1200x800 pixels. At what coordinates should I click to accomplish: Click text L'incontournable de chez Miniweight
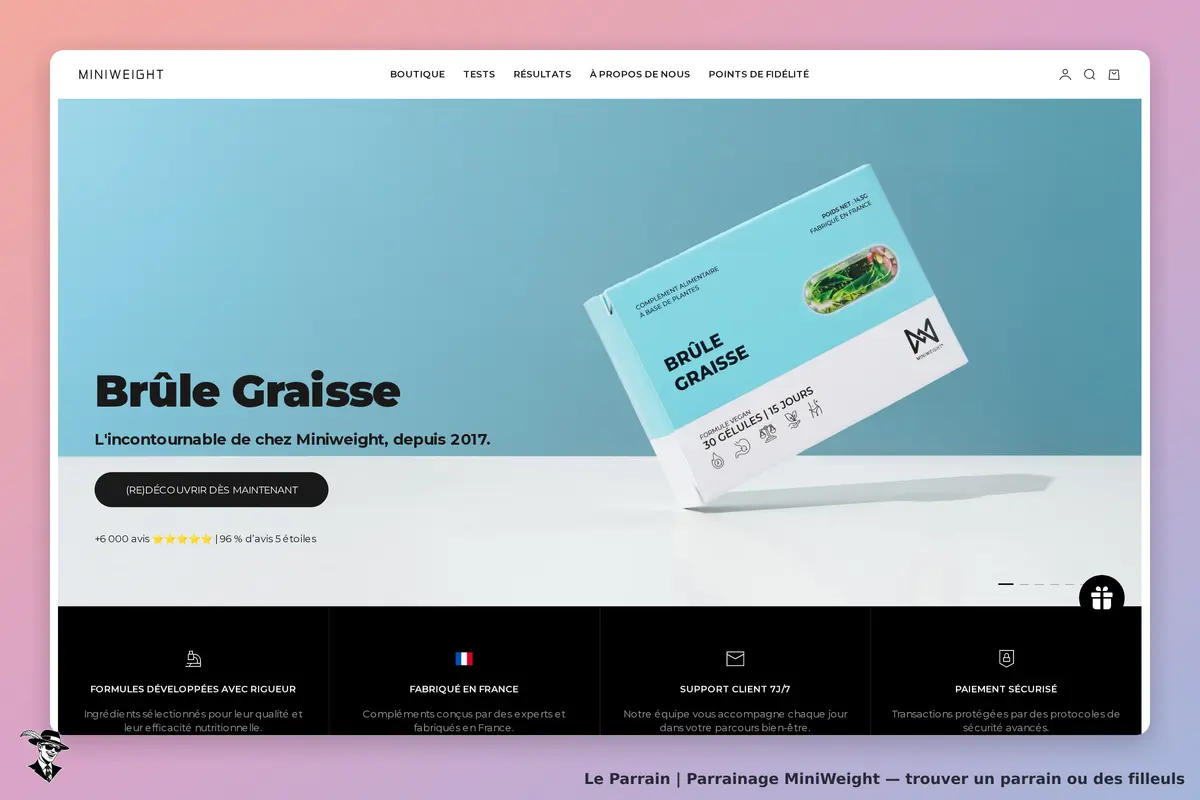pos(292,439)
